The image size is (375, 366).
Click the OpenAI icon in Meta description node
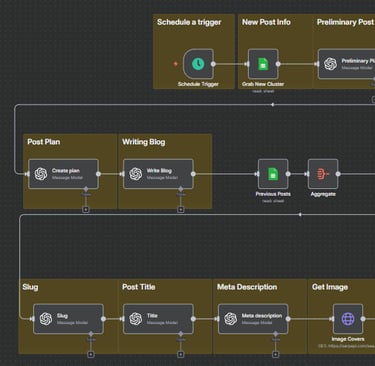[x=231, y=319]
